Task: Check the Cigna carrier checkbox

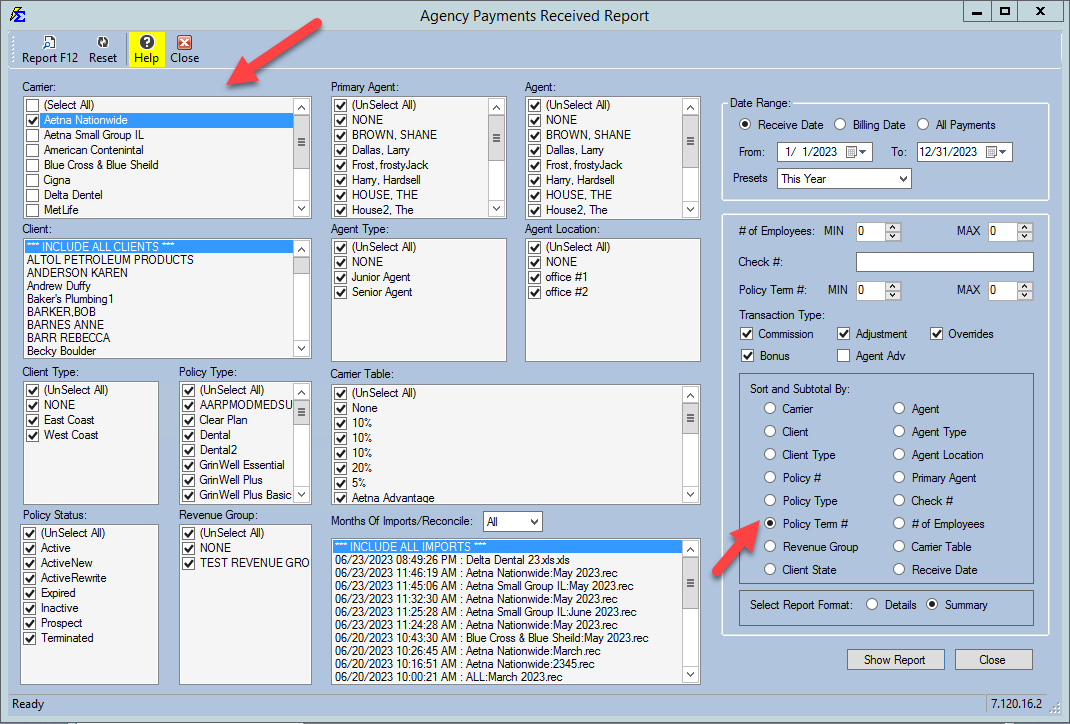Action: (x=33, y=180)
